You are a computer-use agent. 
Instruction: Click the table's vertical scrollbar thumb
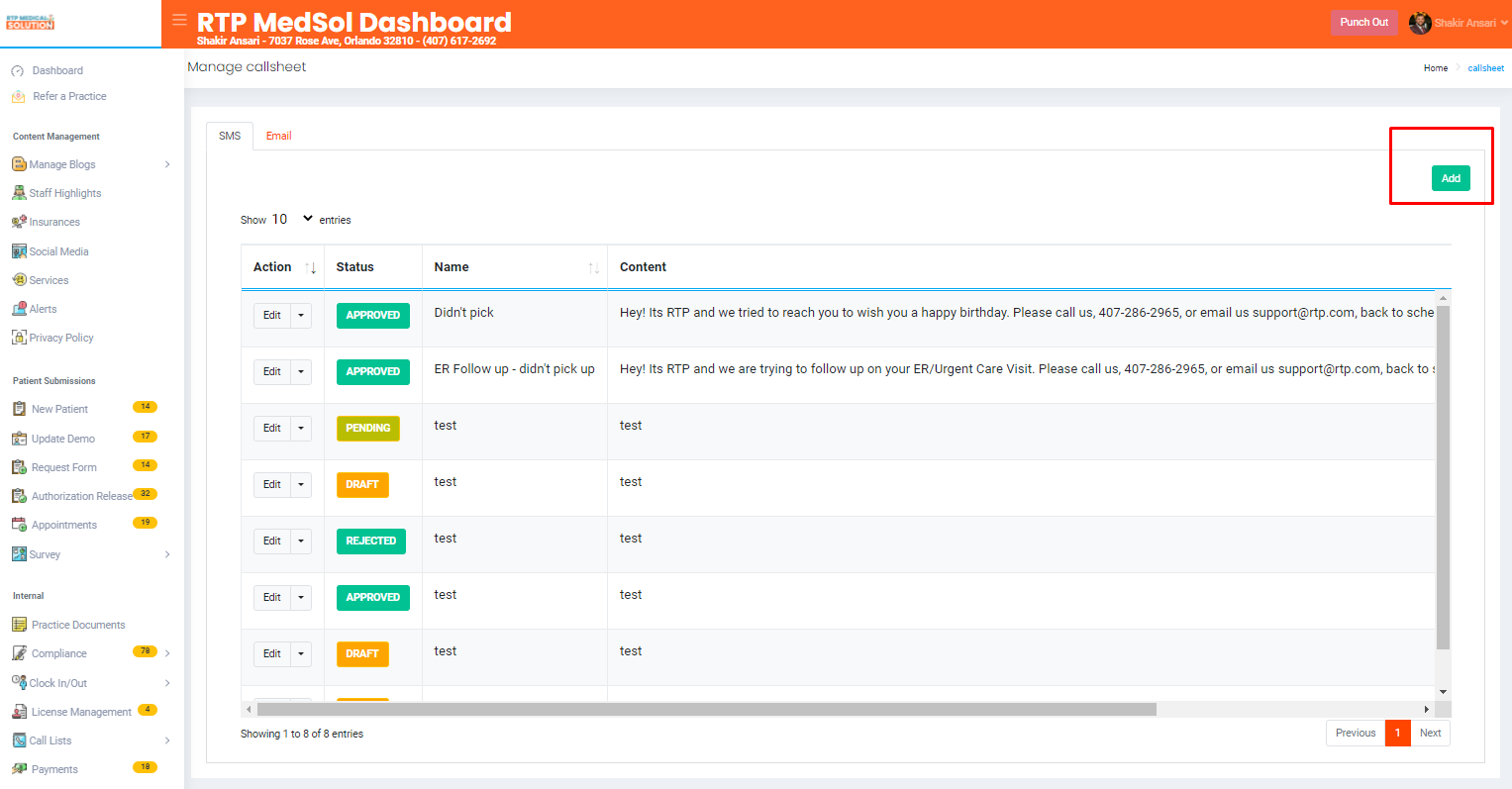[x=1443, y=477]
